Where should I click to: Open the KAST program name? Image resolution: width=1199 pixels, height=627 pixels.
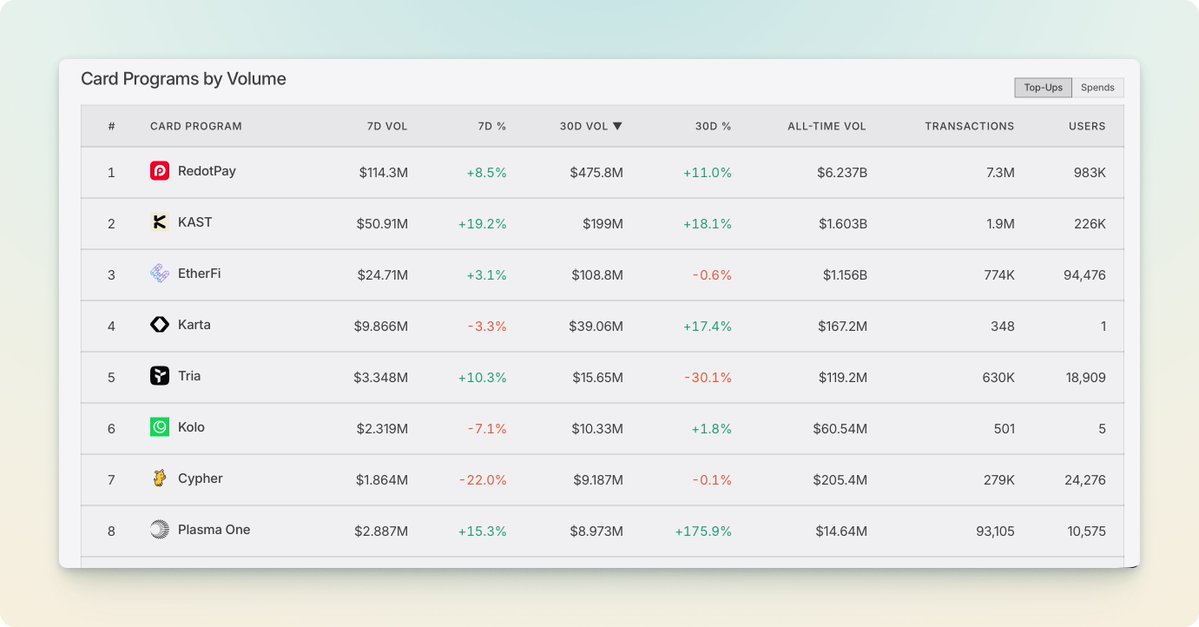(x=195, y=223)
